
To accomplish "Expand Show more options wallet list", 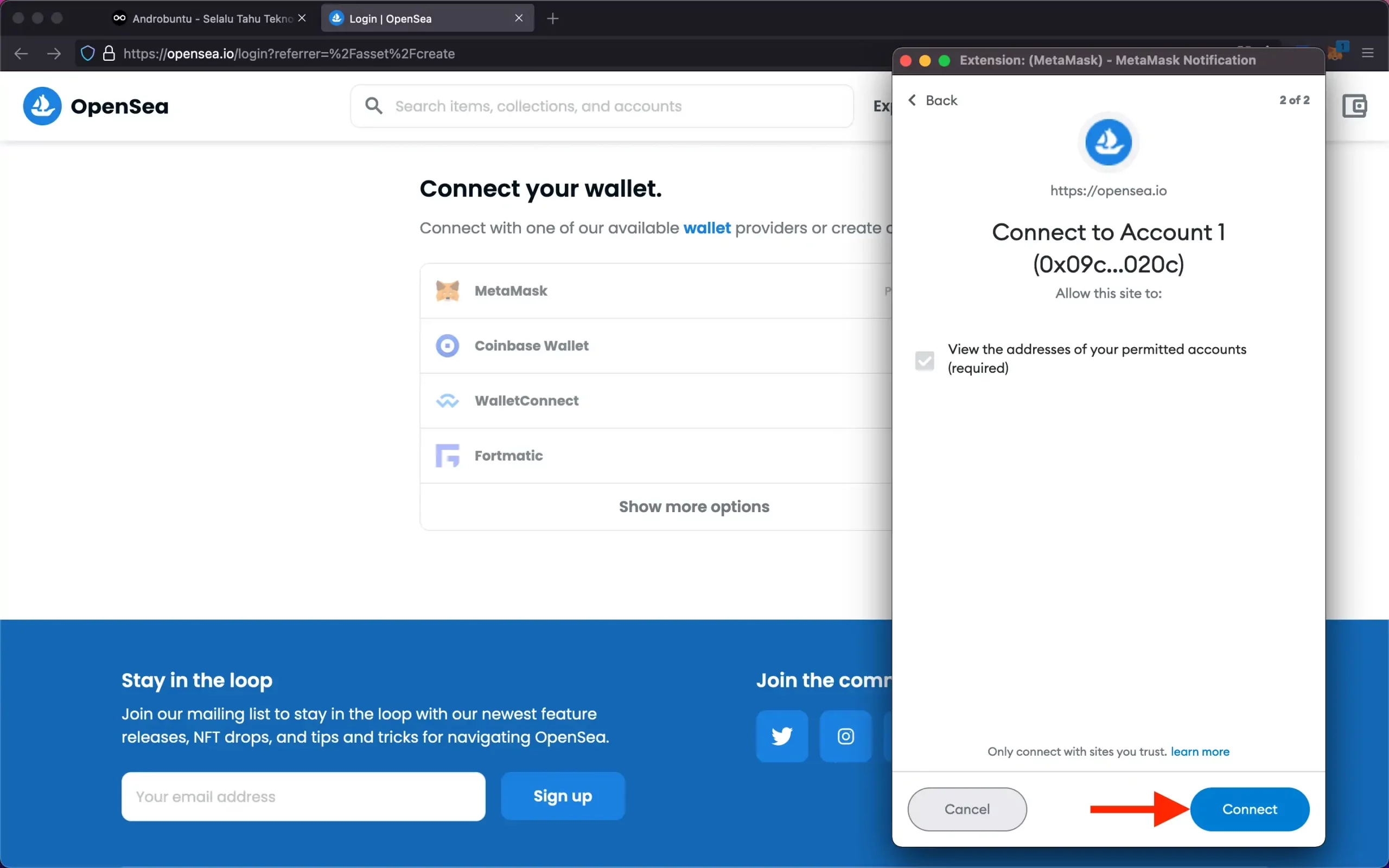I will [x=693, y=506].
